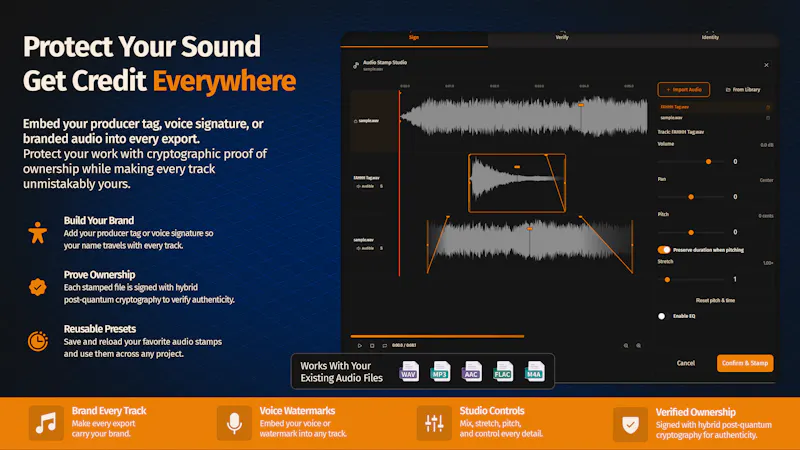Click the Pitch value field
Screen dimensions: 800x450
pyautogui.click(x=735, y=233)
